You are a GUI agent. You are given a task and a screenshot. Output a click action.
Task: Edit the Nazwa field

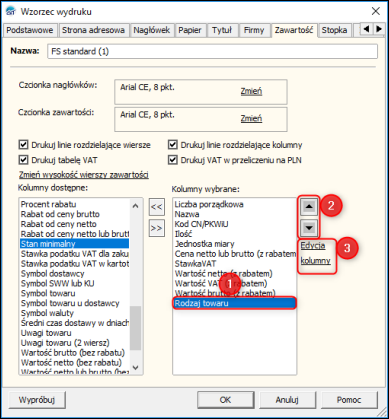click(x=212, y=52)
